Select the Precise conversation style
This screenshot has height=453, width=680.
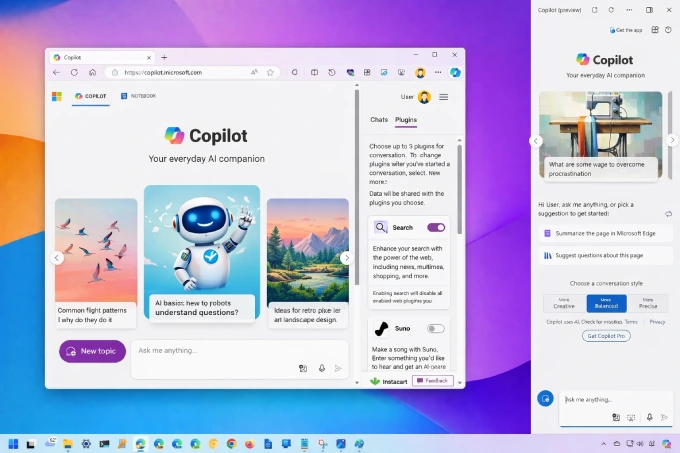tap(648, 303)
